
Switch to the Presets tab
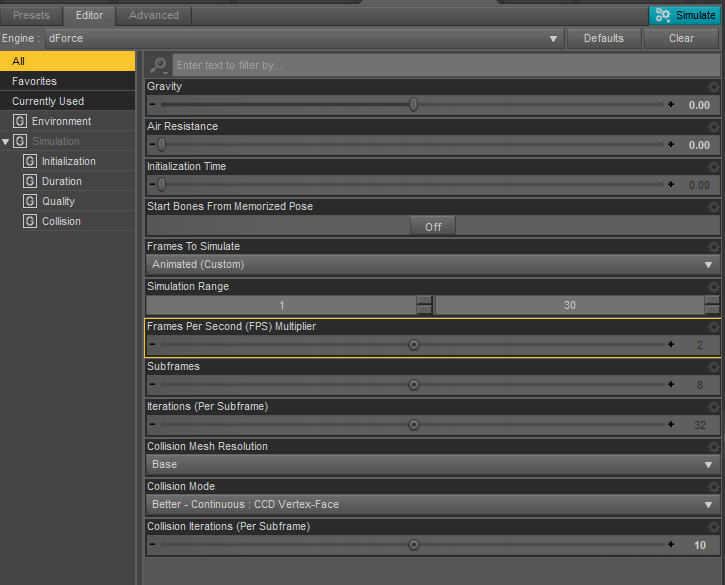tap(31, 16)
